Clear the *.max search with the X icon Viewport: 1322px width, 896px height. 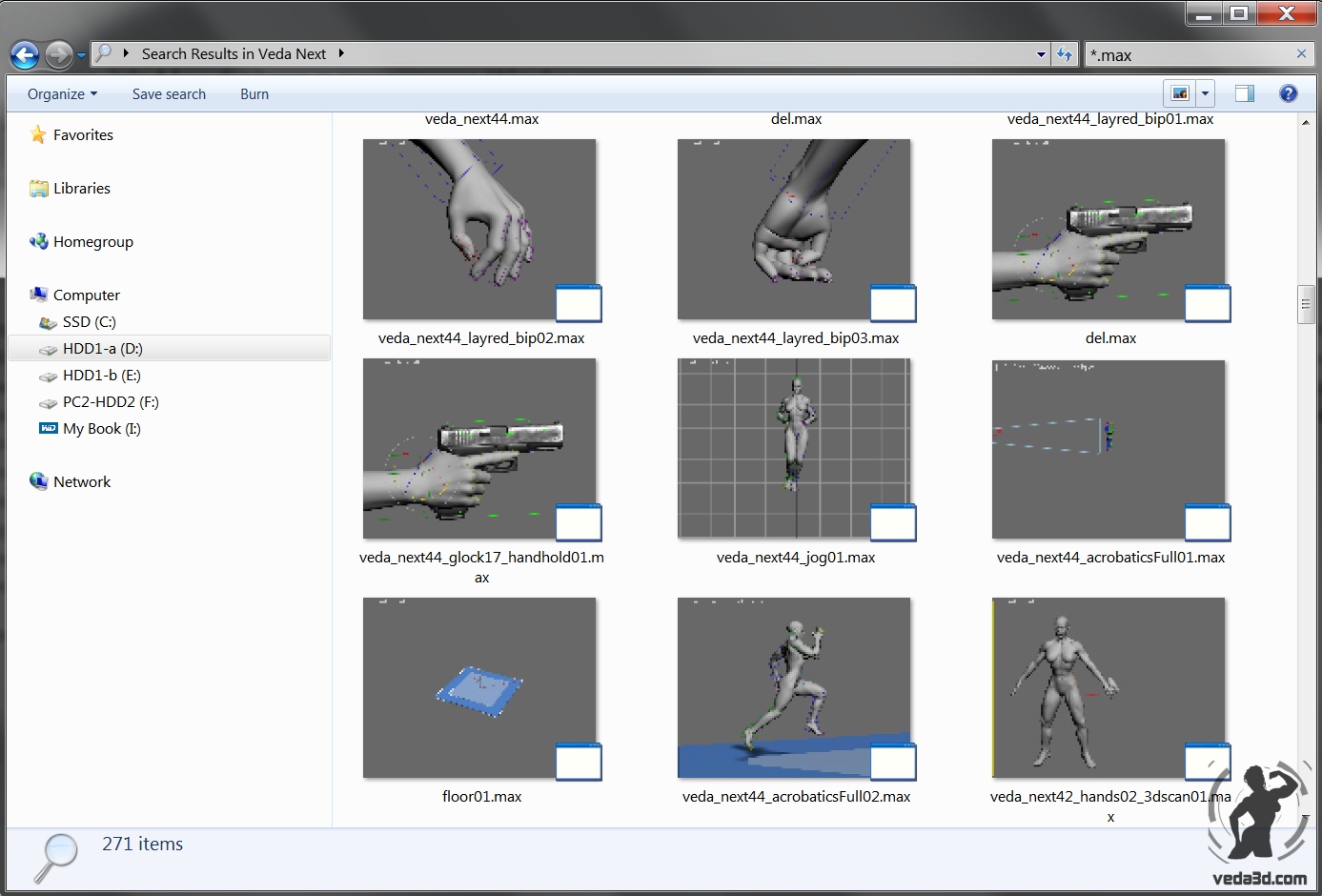pos(1300,54)
